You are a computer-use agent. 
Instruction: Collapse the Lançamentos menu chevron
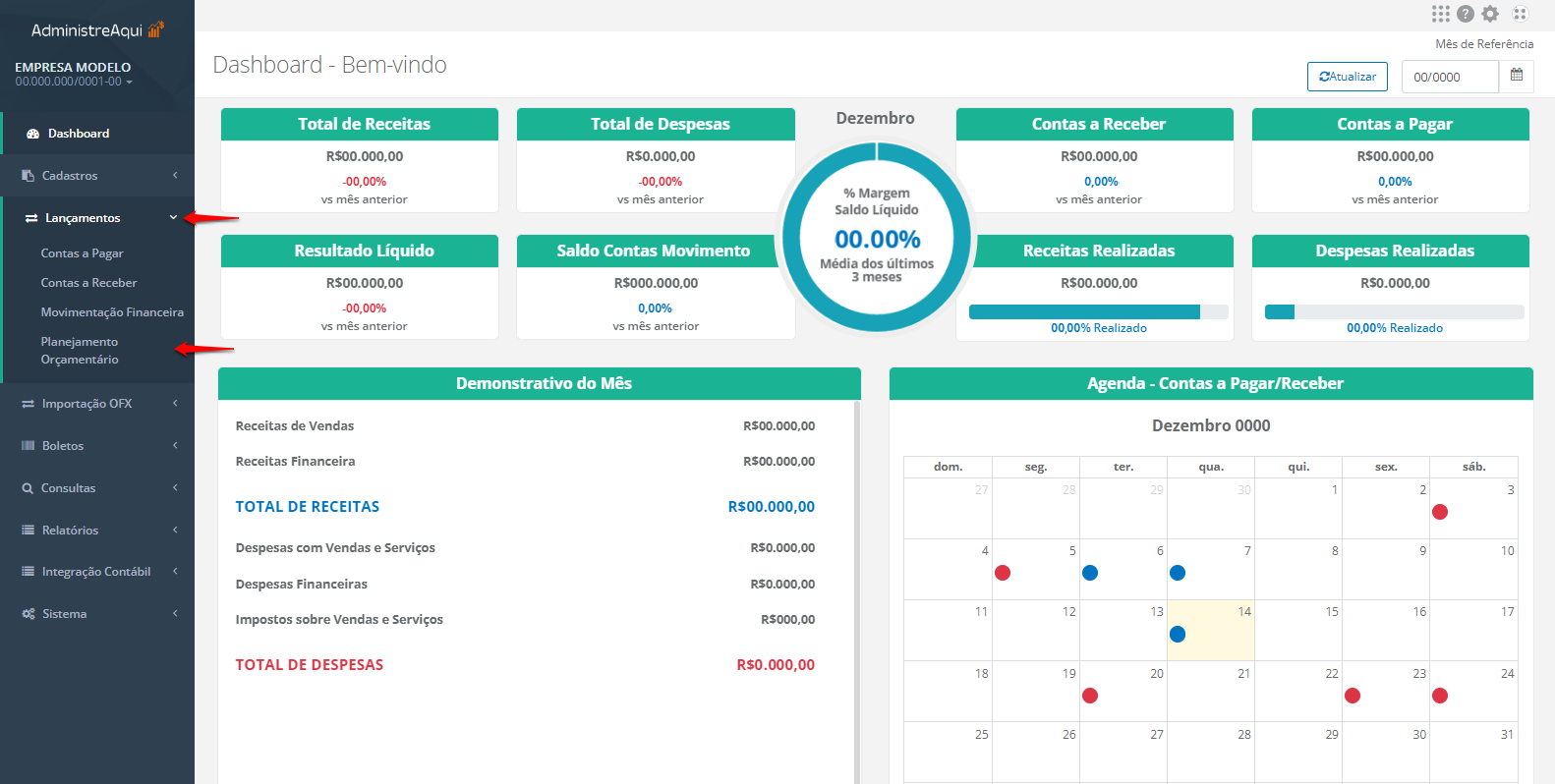click(173, 218)
